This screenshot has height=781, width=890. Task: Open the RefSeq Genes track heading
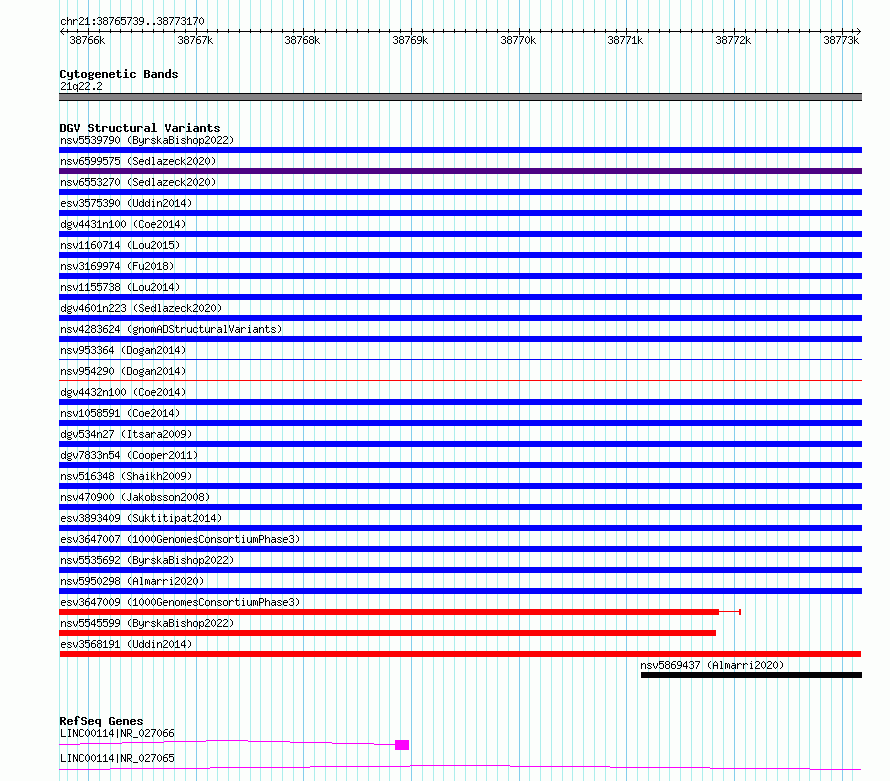pos(102,721)
